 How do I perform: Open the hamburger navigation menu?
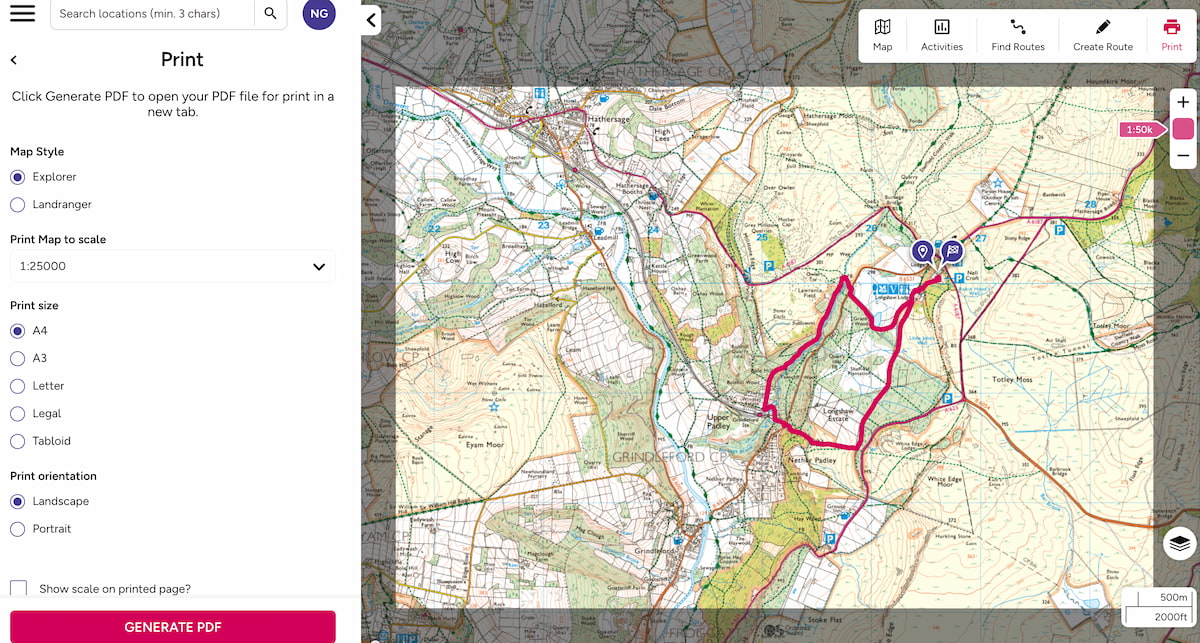tap(21, 13)
